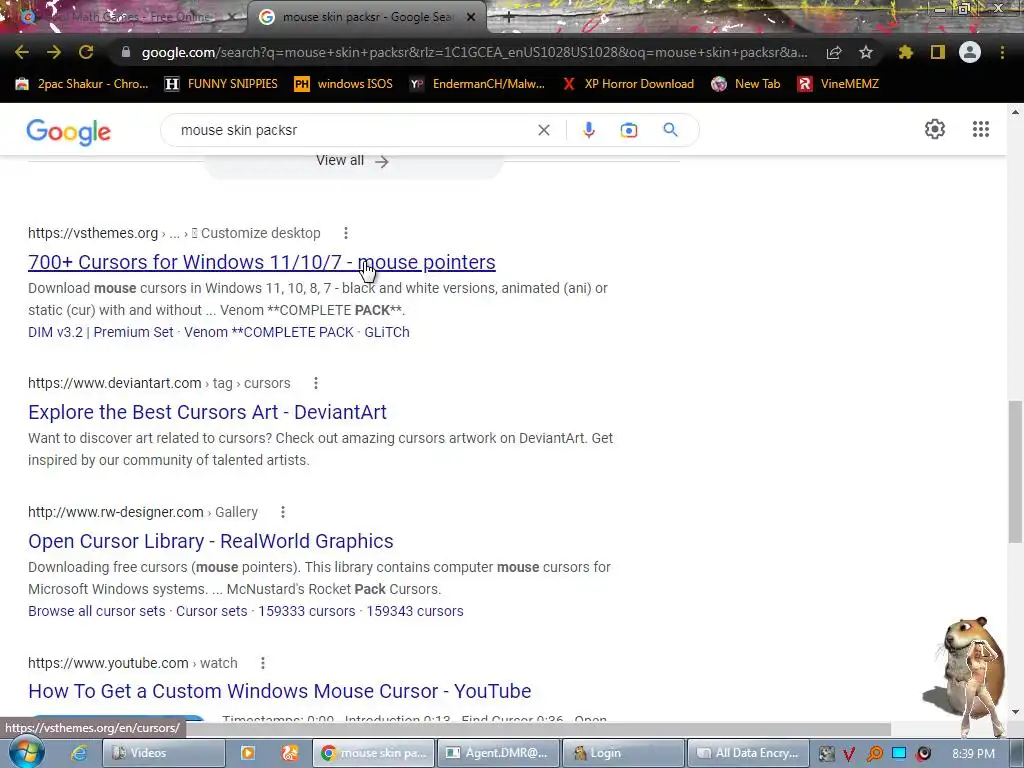
Task: Switch to the Login taskbar window
Action: click(623, 753)
